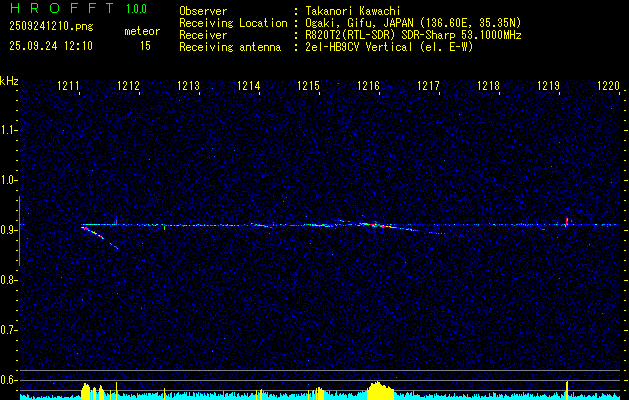
Task: Select the 0.9 frequency axis label
Action: 9,230
